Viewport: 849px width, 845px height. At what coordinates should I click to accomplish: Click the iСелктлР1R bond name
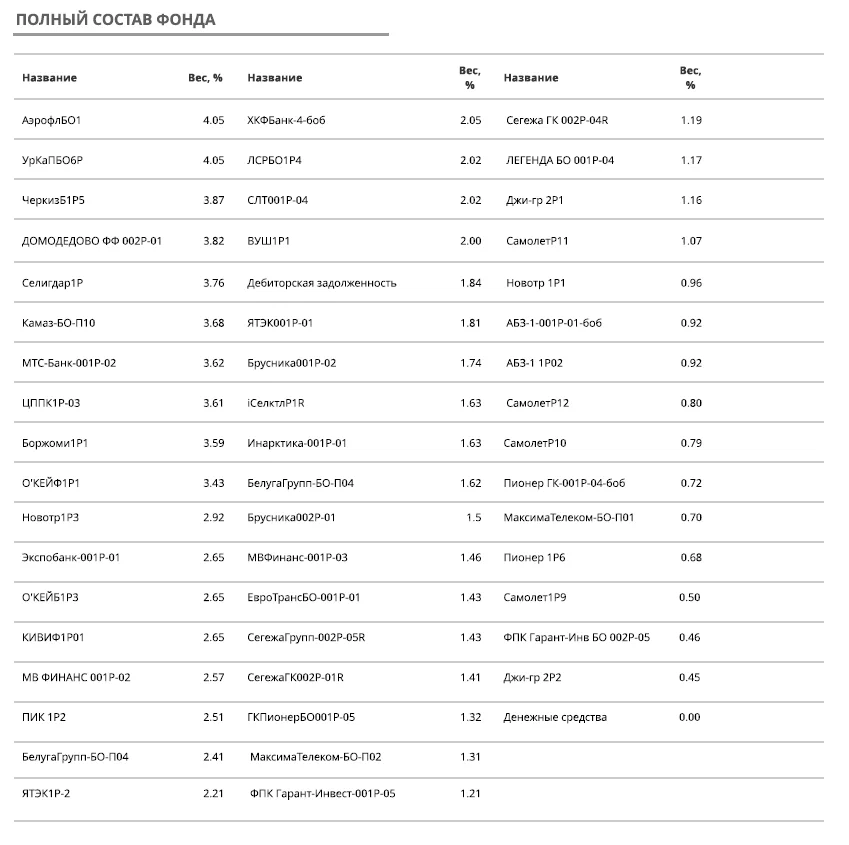276,402
